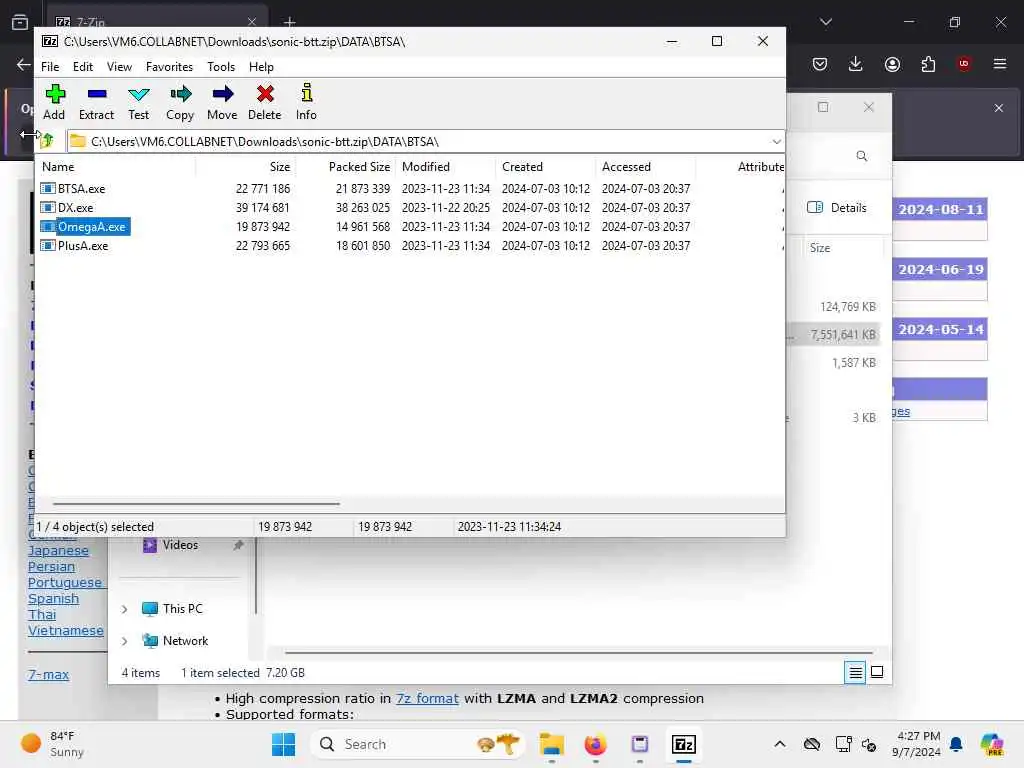Click the Info toolbar icon

[306, 102]
